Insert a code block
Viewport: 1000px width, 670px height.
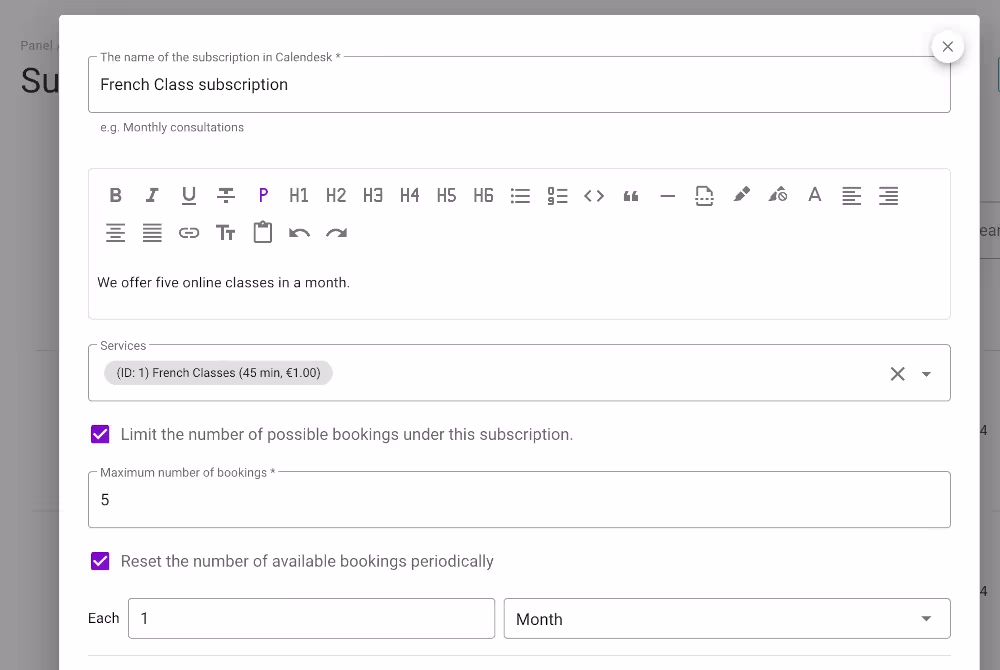(594, 195)
